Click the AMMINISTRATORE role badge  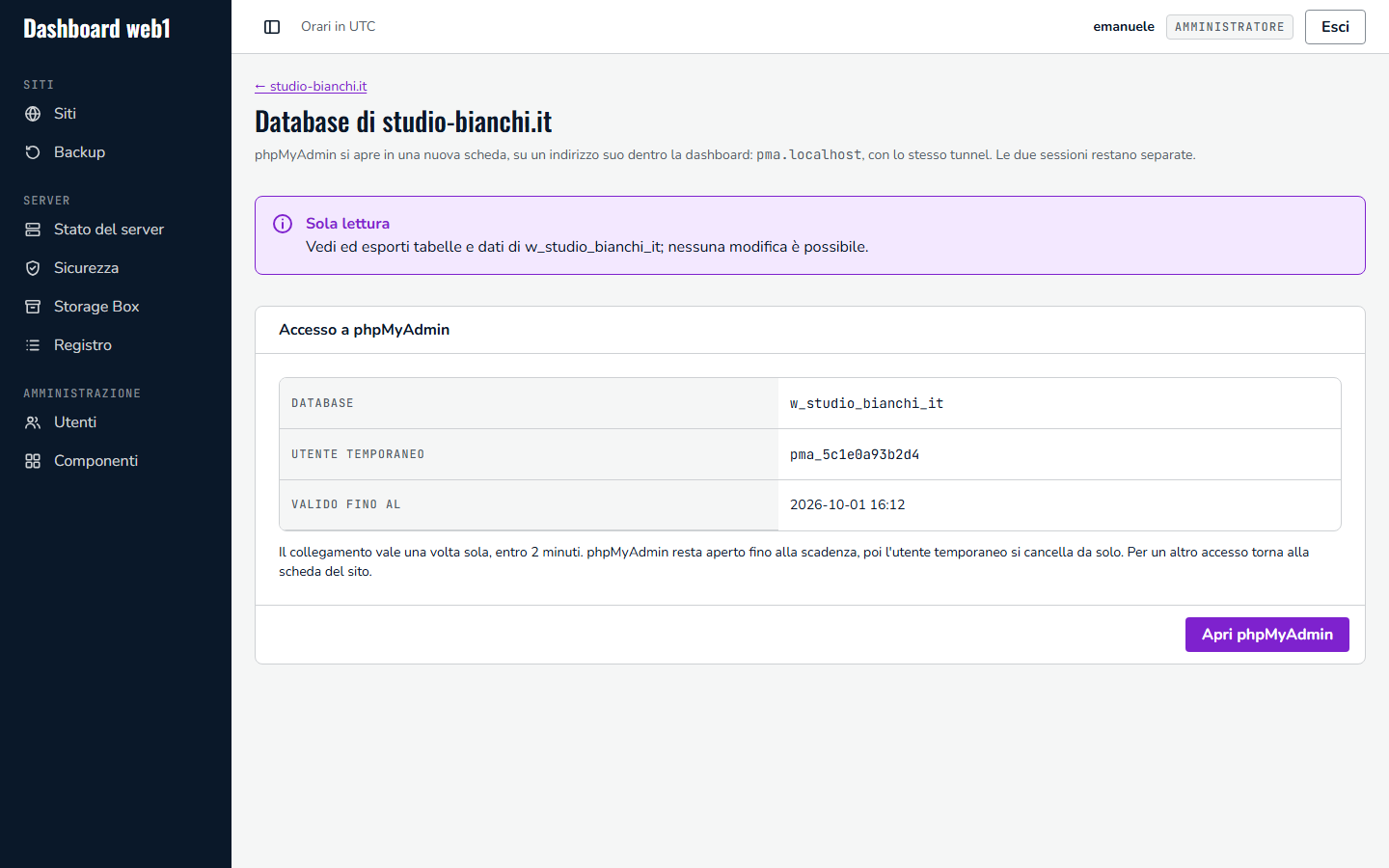pyautogui.click(x=1230, y=27)
